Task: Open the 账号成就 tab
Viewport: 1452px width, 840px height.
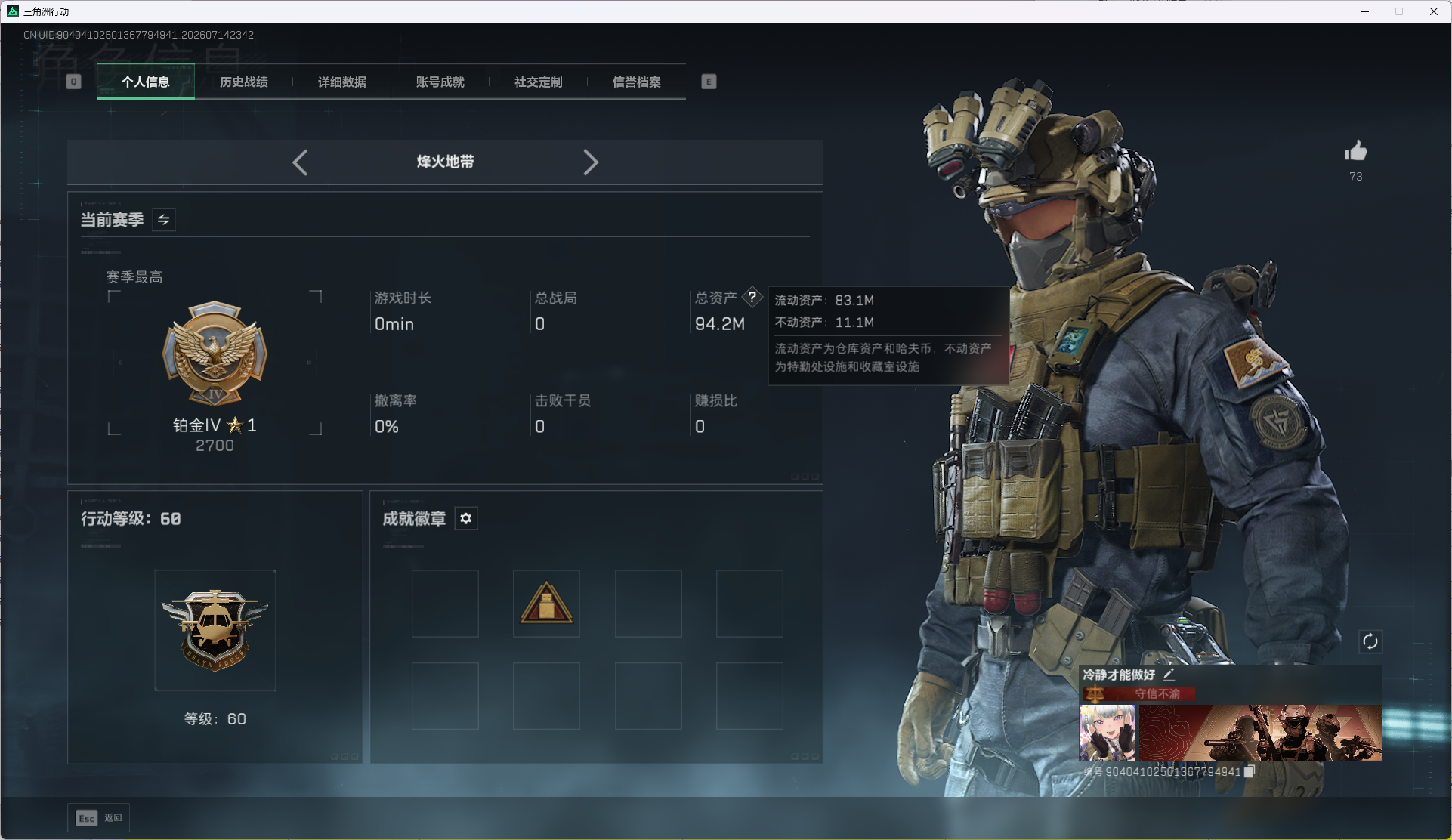Action: coord(440,82)
